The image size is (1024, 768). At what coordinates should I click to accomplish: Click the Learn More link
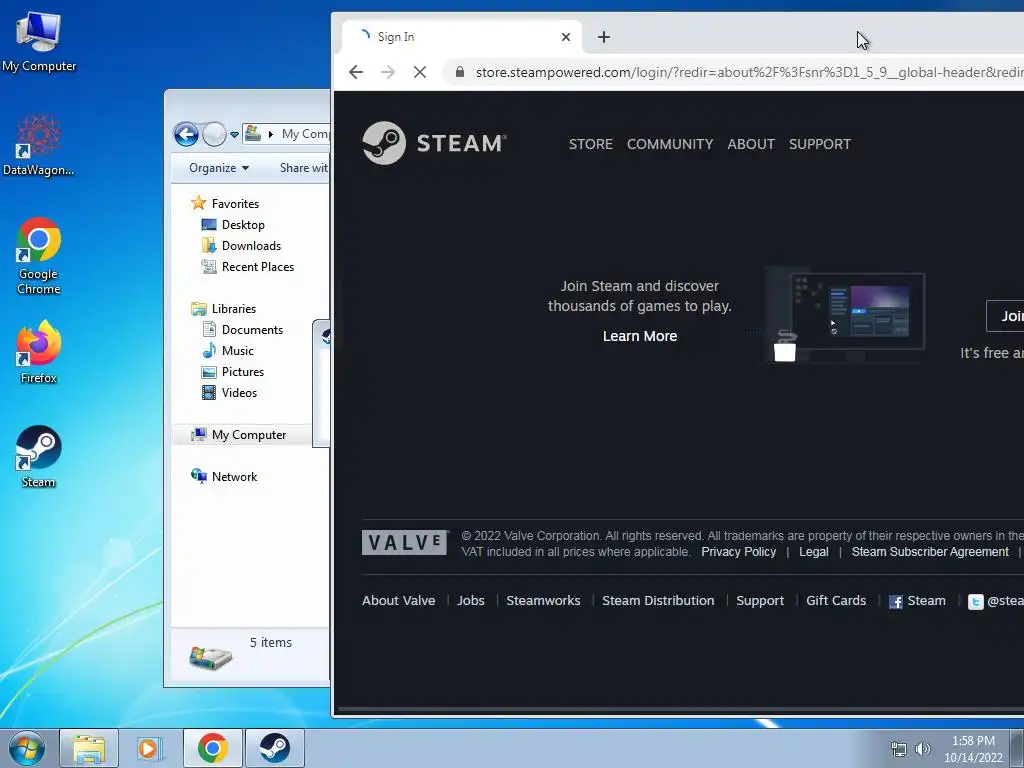click(640, 336)
